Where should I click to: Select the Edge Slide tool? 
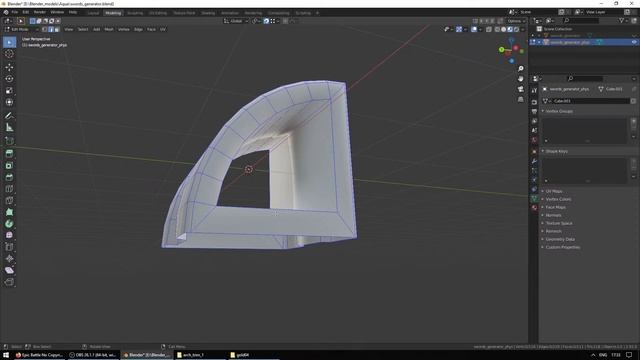9,247
